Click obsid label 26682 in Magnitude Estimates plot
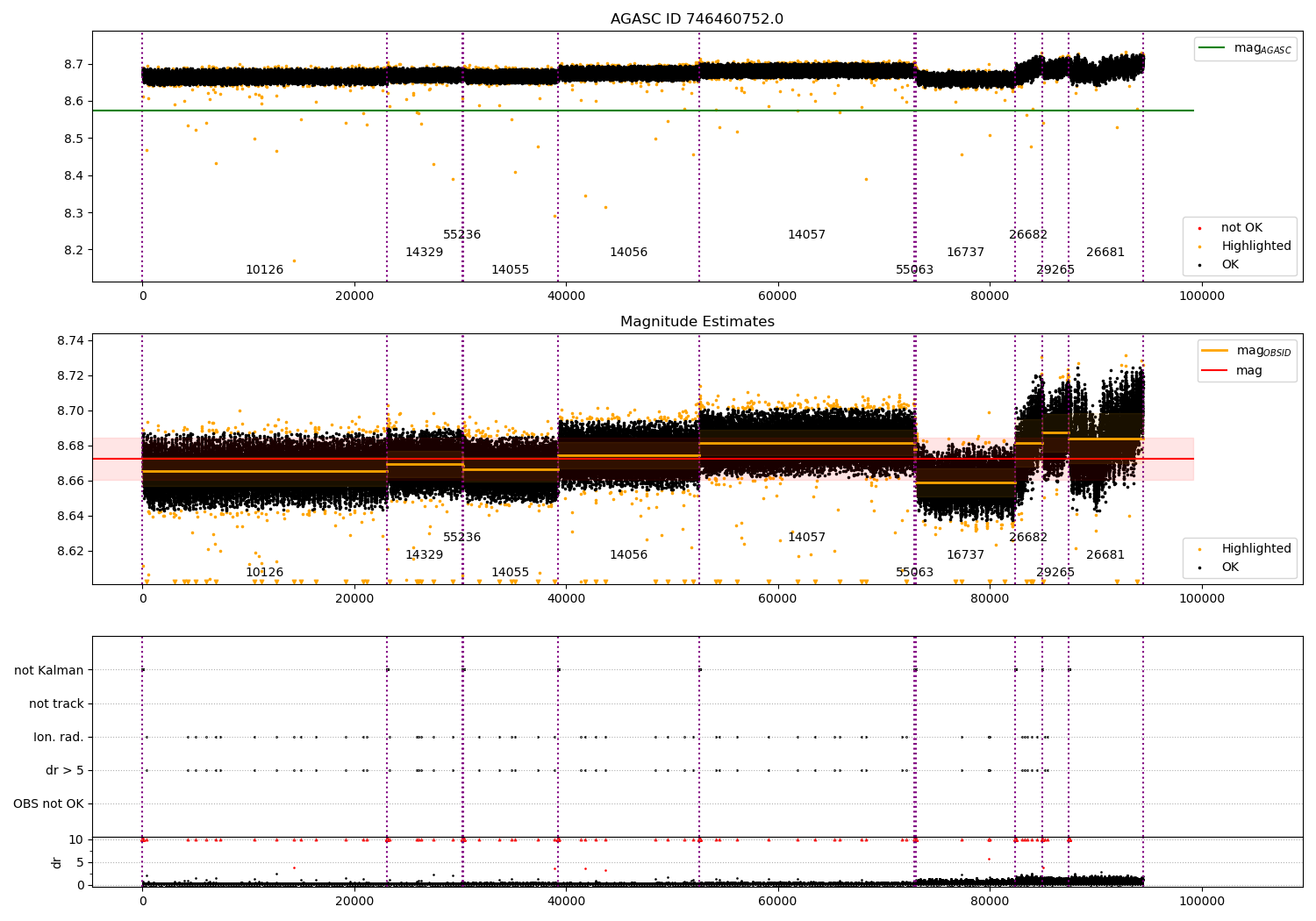Viewport: 1316px width, 921px height. [x=1028, y=538]
